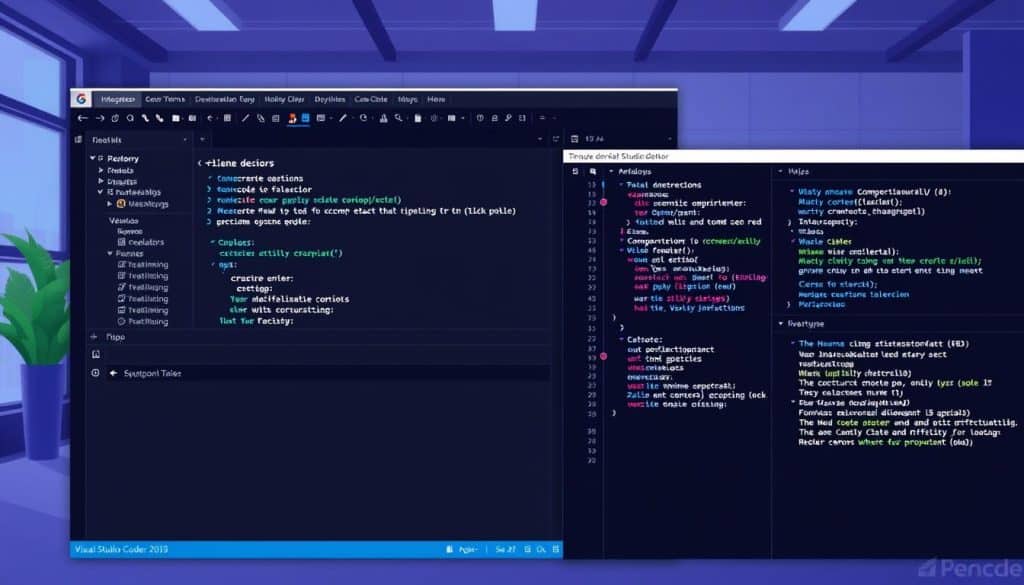Click the orange round icon in sidebar tree
This screenshot has height=585, width=1024.
click(121, 204)
